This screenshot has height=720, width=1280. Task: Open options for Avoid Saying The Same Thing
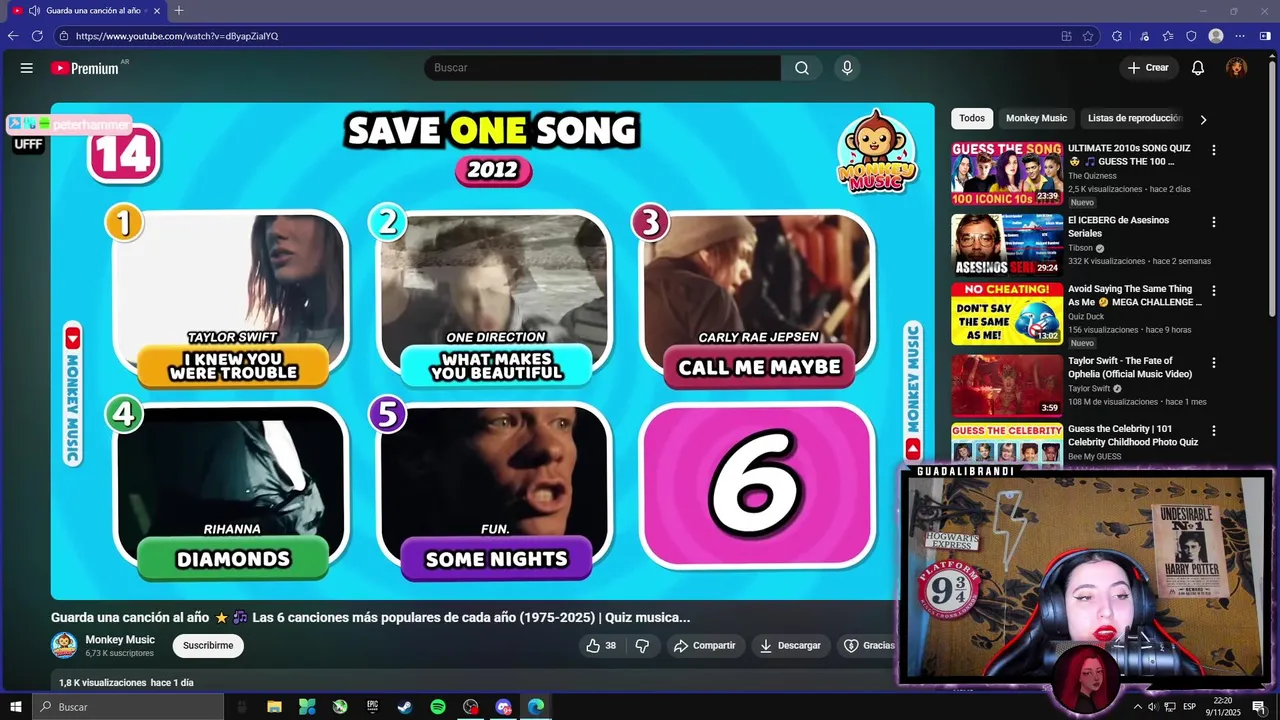[1214, 291]
